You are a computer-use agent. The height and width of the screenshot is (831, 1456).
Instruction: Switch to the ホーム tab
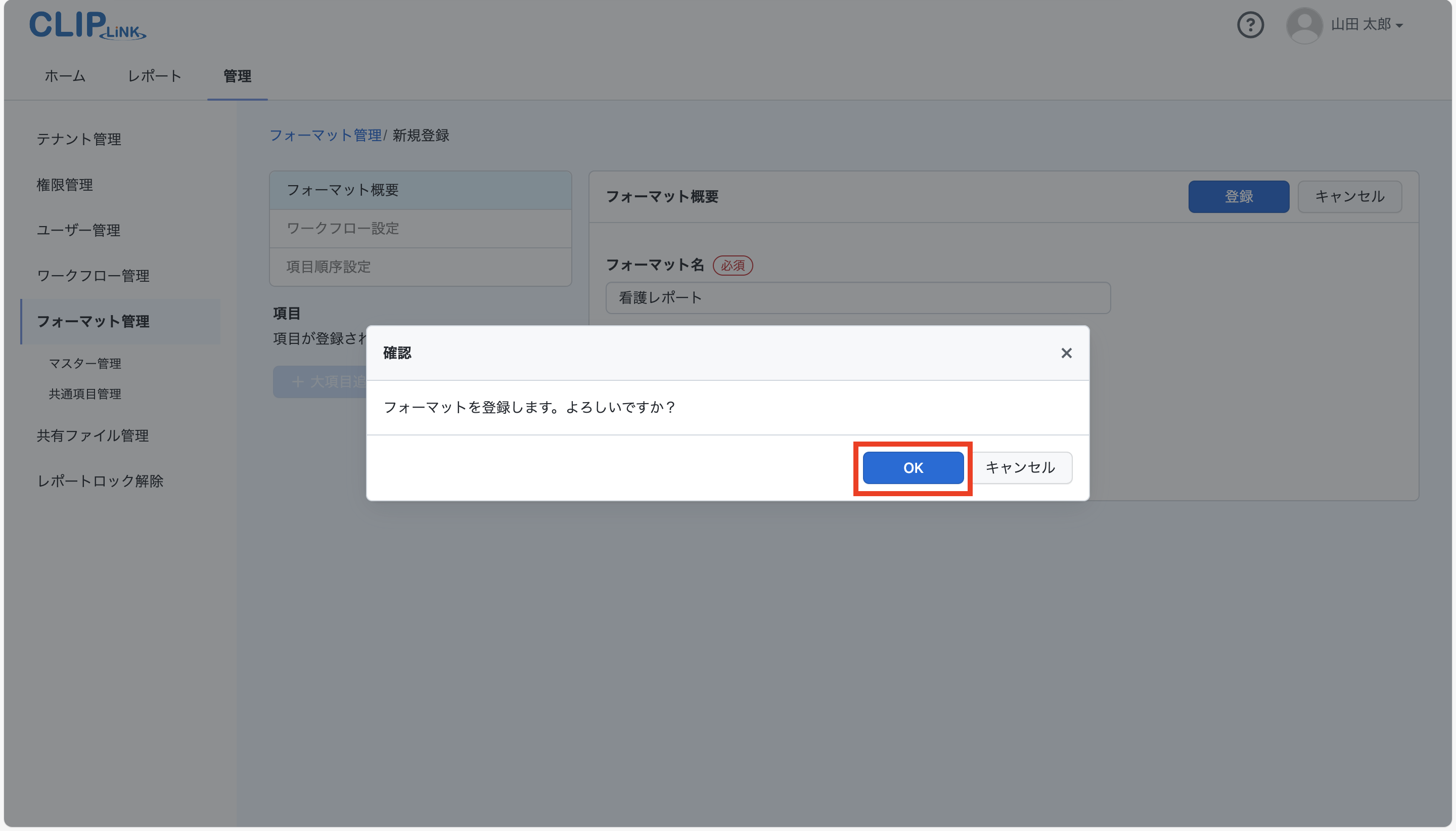pyautogui.click(x=64, y=76)
